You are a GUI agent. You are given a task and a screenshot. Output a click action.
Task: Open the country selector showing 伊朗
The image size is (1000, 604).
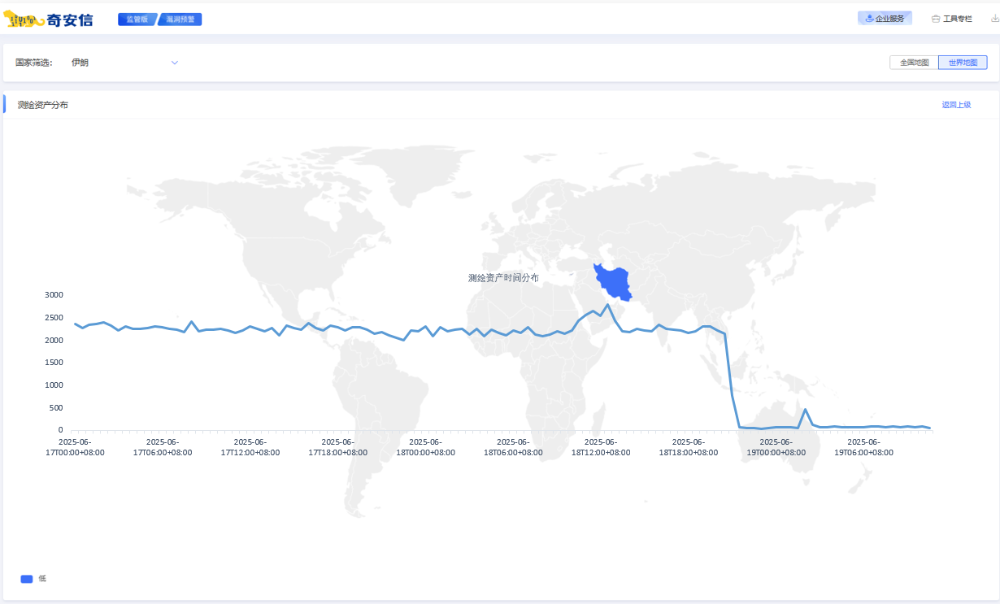click(x=120, y=62)
